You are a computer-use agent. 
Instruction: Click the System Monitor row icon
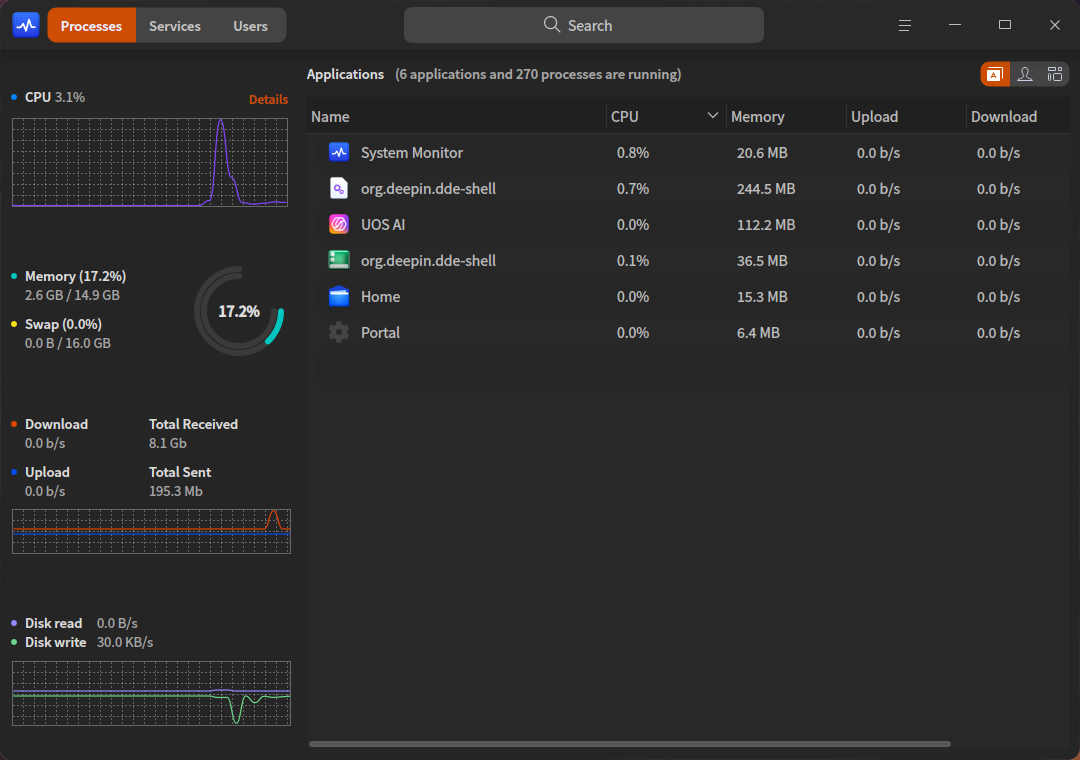tap(339, 153)
